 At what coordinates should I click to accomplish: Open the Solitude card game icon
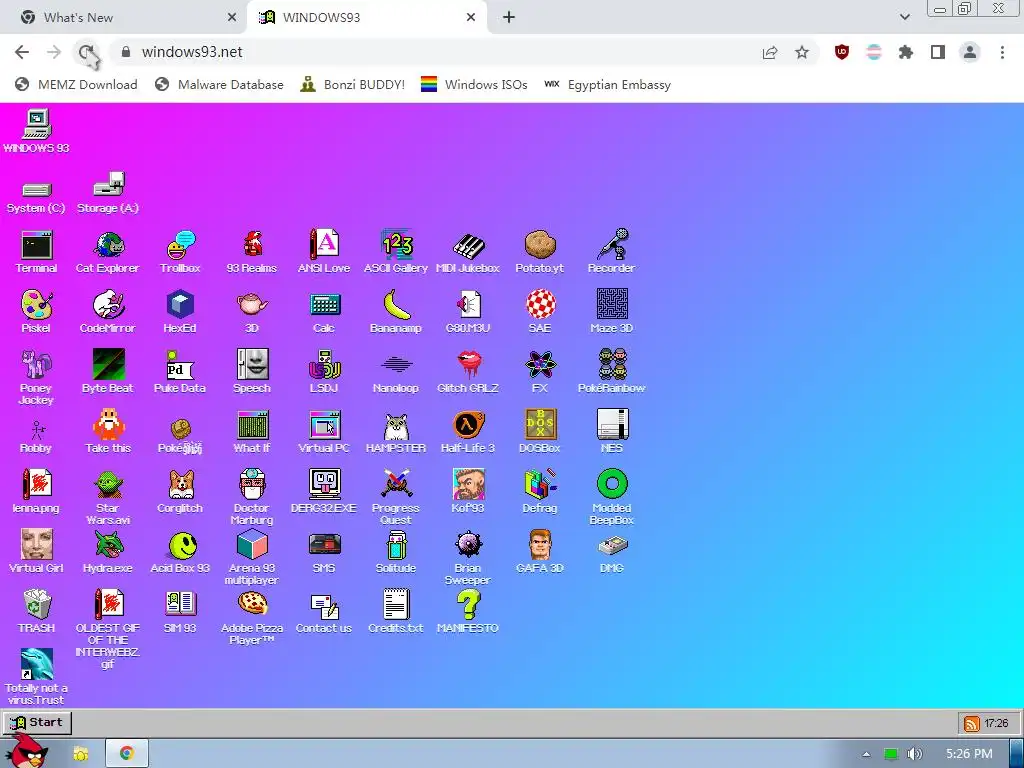[x=396, y=552]
